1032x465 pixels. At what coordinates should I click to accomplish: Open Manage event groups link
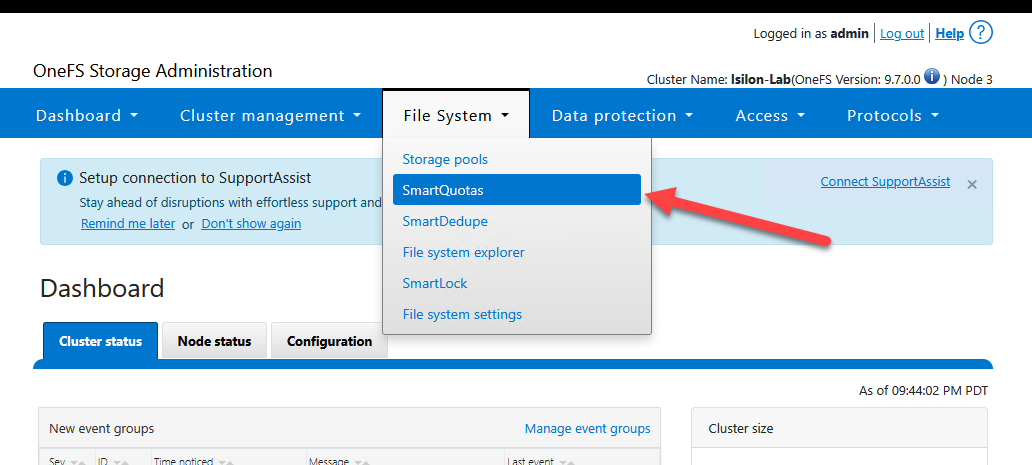tap(587, 429)
